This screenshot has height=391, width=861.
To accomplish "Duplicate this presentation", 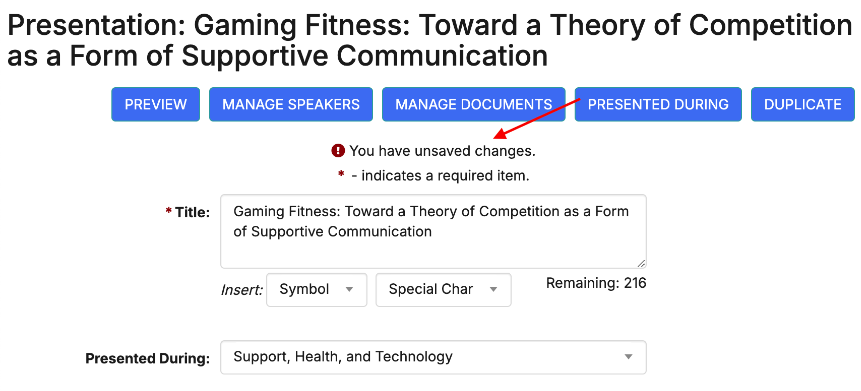I will [802, 104].
